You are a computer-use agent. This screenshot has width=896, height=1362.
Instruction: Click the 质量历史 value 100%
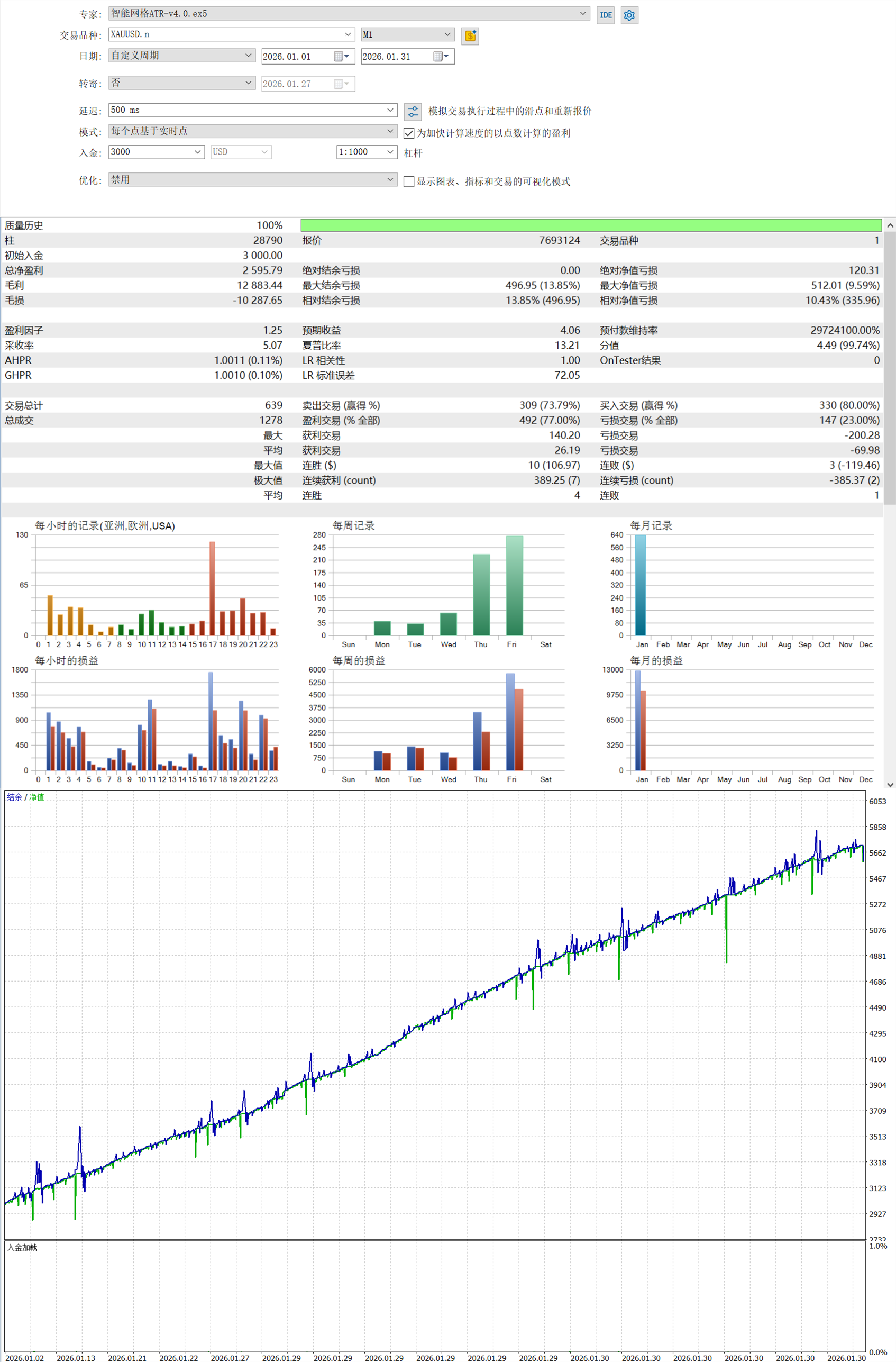[x=269, y=225]
